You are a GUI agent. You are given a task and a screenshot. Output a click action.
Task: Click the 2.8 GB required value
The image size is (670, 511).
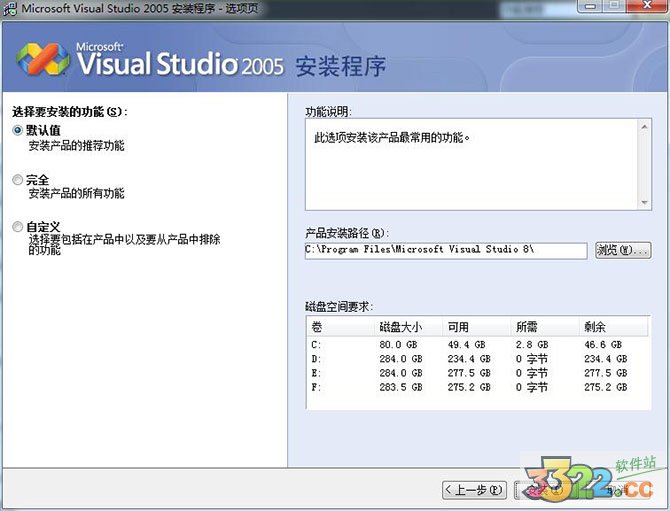(532, 345)
